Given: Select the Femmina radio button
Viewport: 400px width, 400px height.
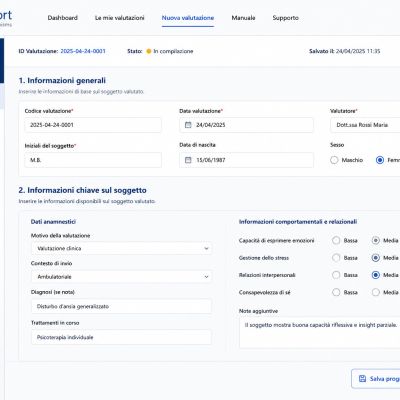Looking at the screenshot, I should pyautogui.click(x=380, y=160).
